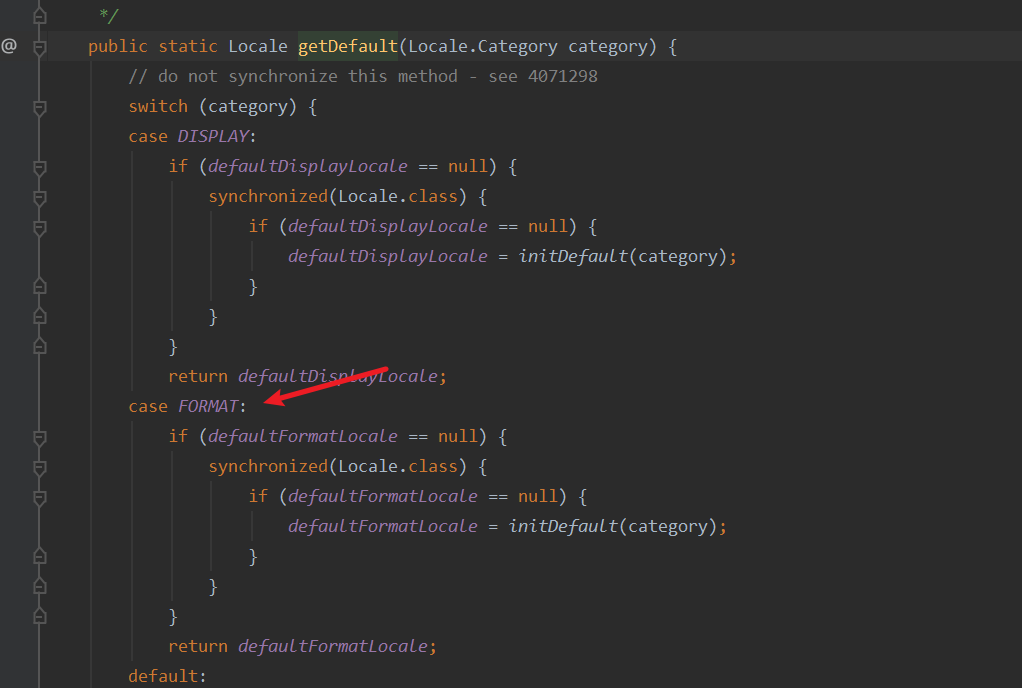Collapse the inner defaultDisplayLocale null-check fold
The height and width of the screenshot is (688, 1022).
tap(40, 227)
